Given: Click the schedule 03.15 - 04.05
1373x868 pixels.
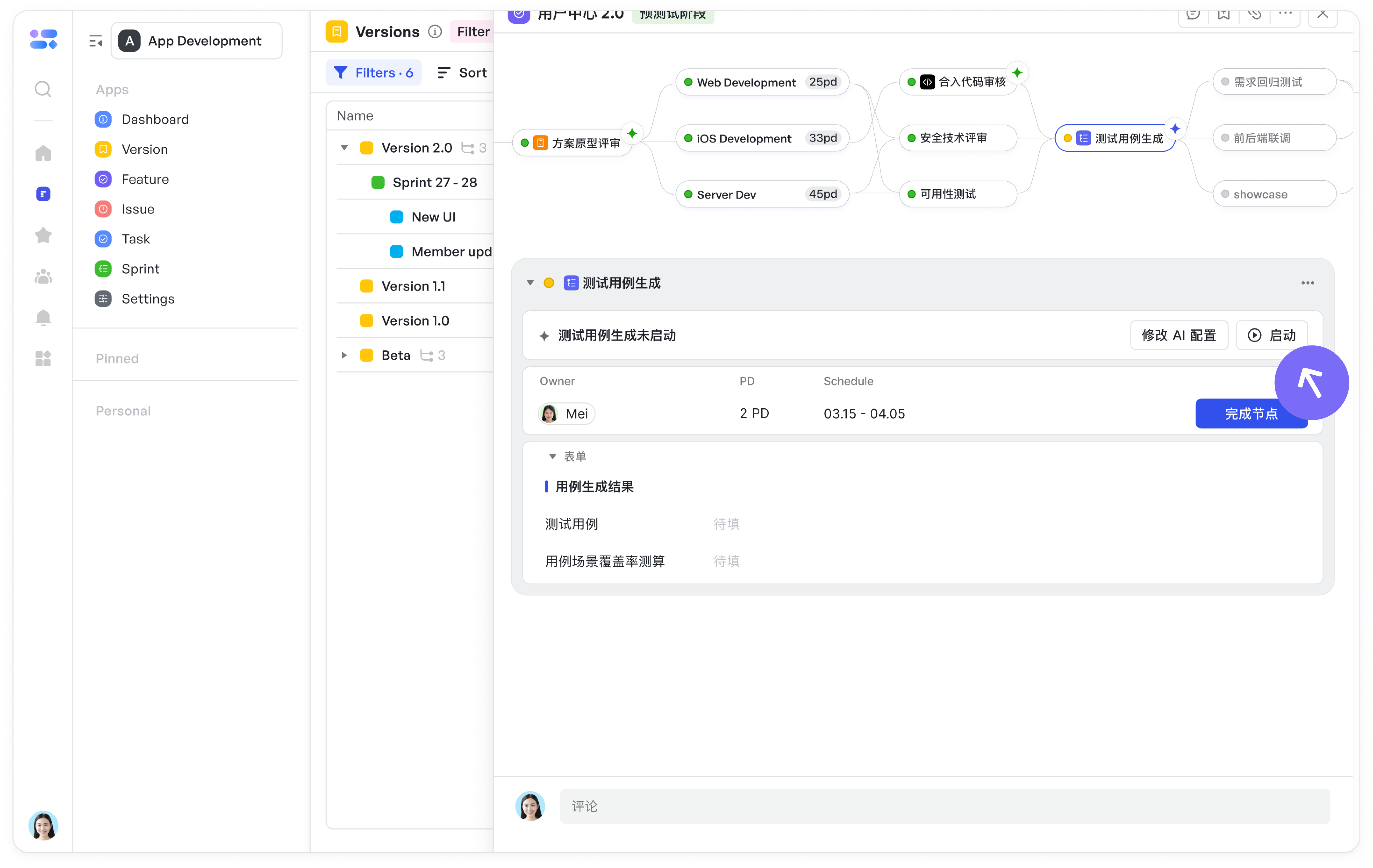Looking at the screenshot, I should pyautogui.click(x=864, y=414).
